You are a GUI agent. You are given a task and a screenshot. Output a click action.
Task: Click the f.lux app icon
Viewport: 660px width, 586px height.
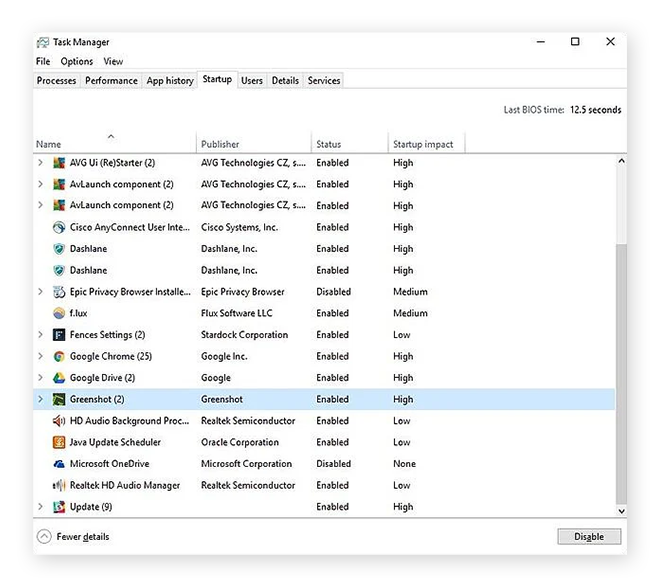coord(59,313)
